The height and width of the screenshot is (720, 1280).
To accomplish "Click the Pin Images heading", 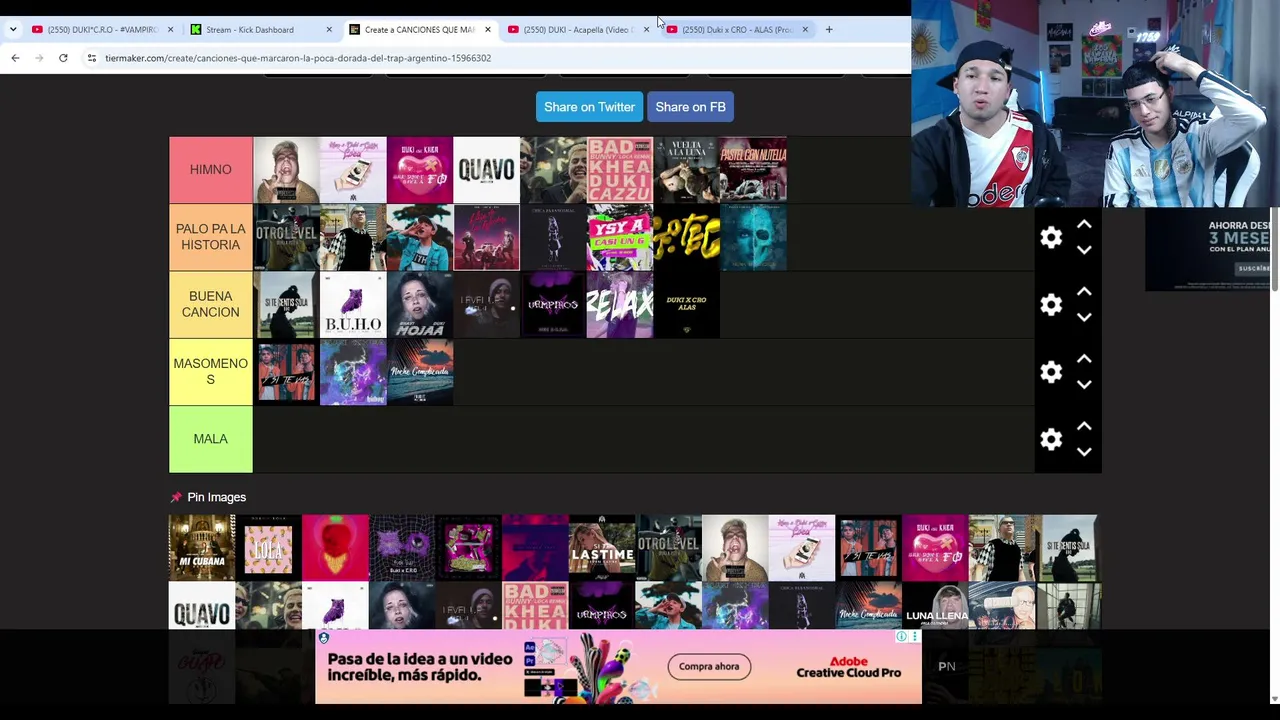I will pos(216,497).
